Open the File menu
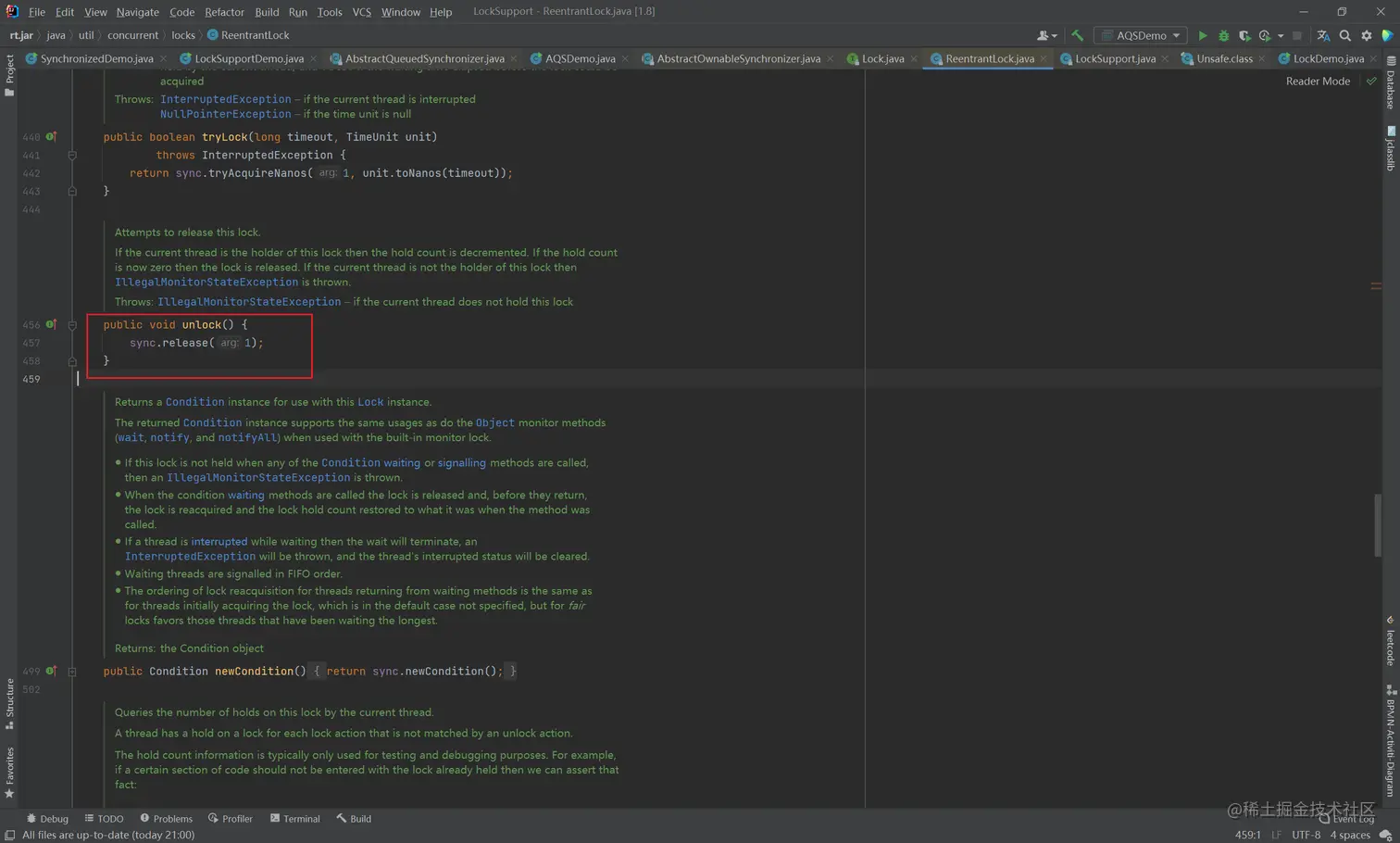 (37, 12)
